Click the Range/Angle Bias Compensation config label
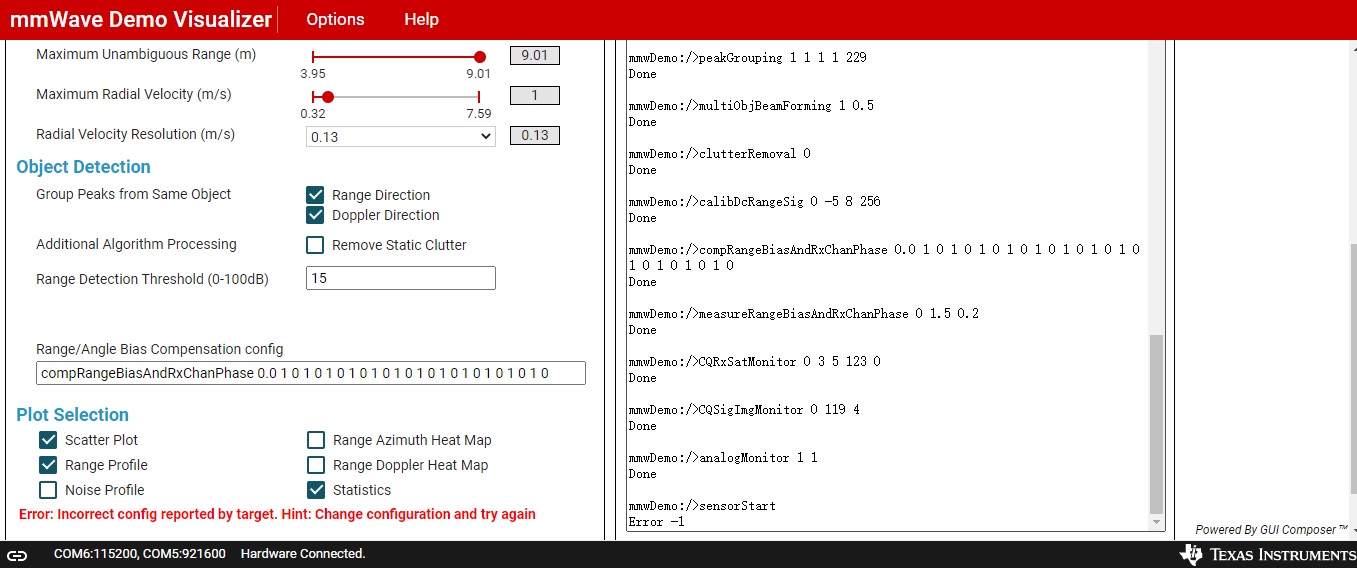Image resolution: width=1357 pixels, height=568 pixels. click(x=159, y=349)
